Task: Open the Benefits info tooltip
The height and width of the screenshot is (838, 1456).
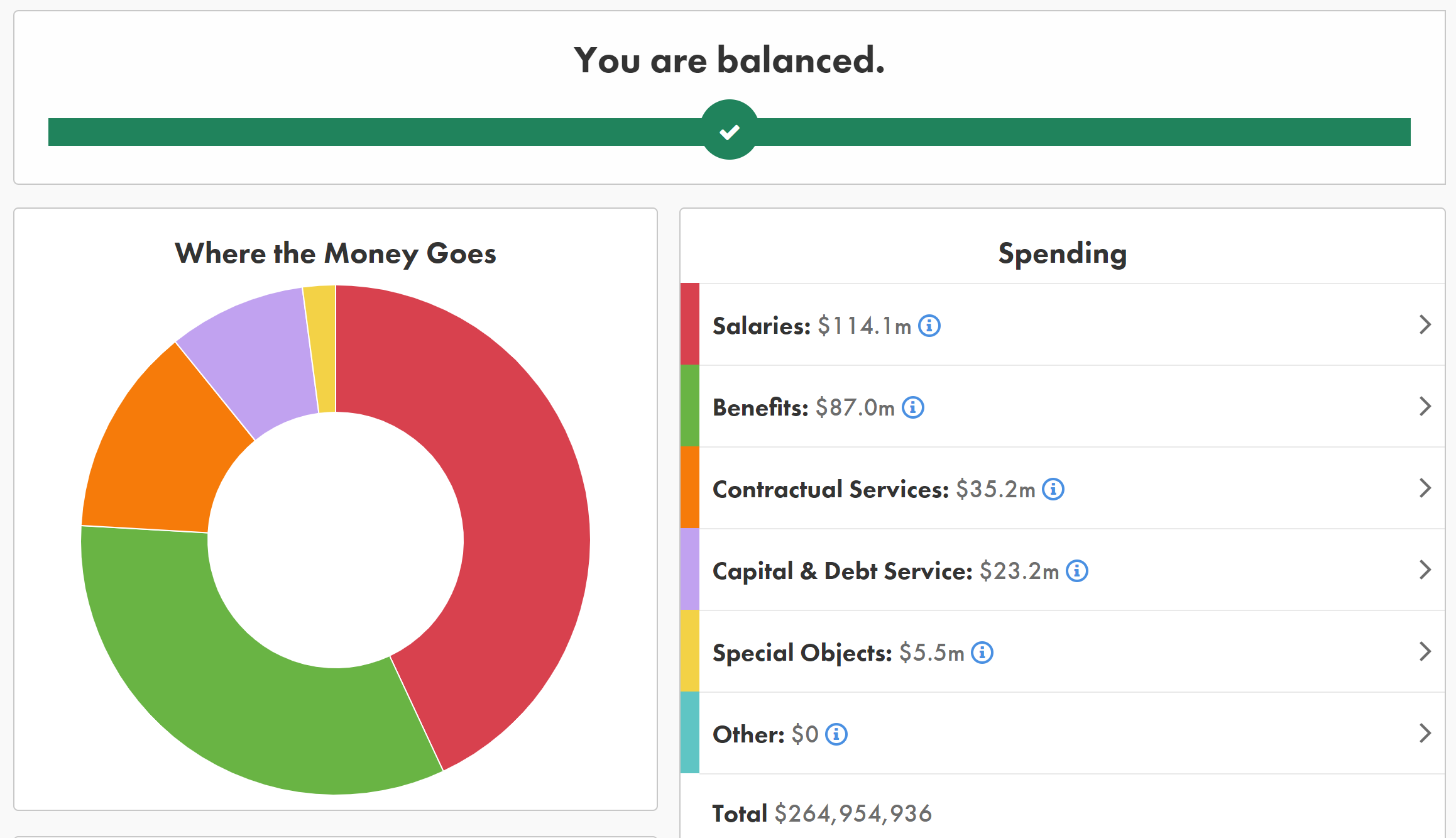Action: coord(913,407)
